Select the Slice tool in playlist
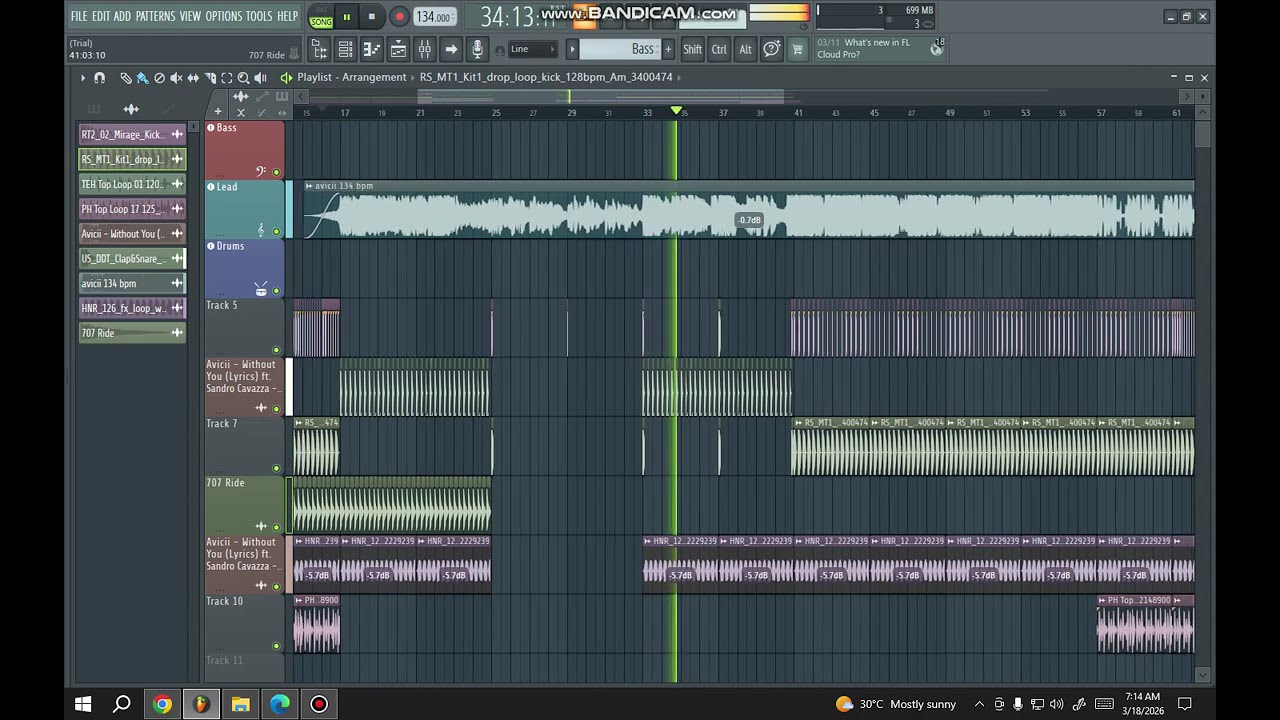The height and width of the screenshot is (720, 1280). [210, 77]
